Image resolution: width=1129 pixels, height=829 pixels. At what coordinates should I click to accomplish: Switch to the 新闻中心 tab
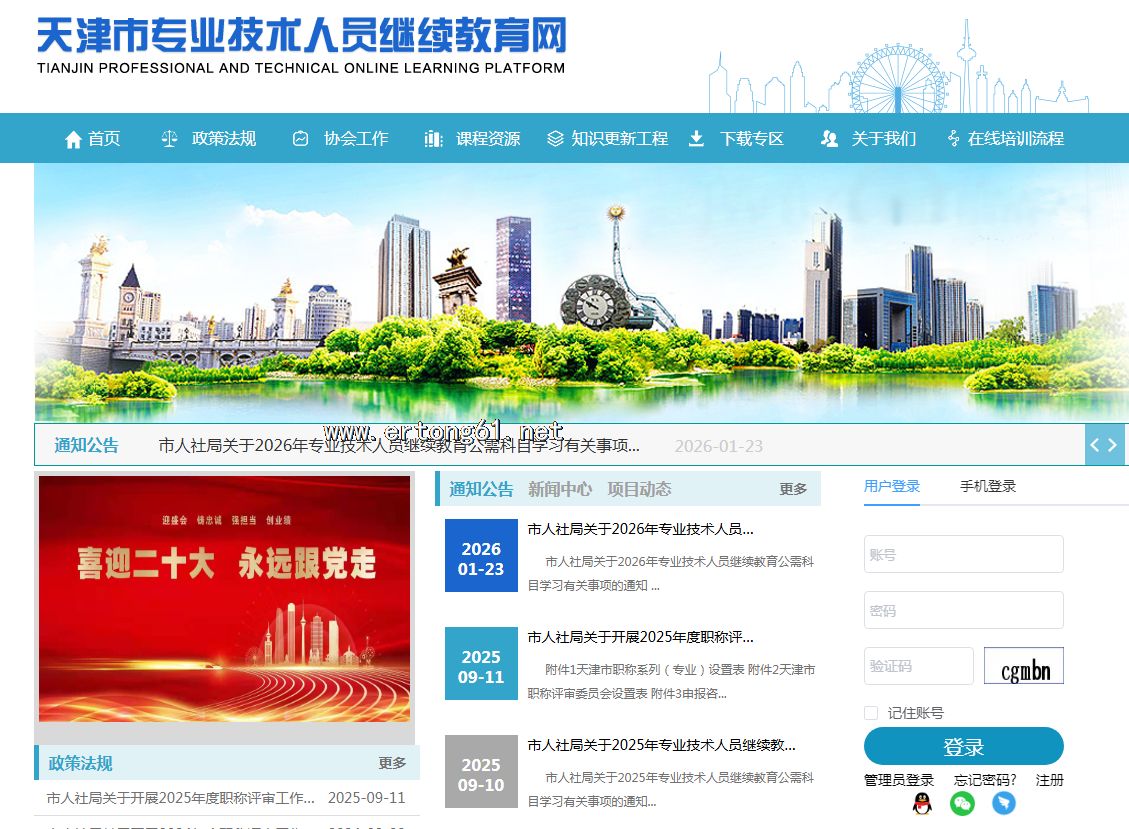pyautogui.click(x=560, y=489)
